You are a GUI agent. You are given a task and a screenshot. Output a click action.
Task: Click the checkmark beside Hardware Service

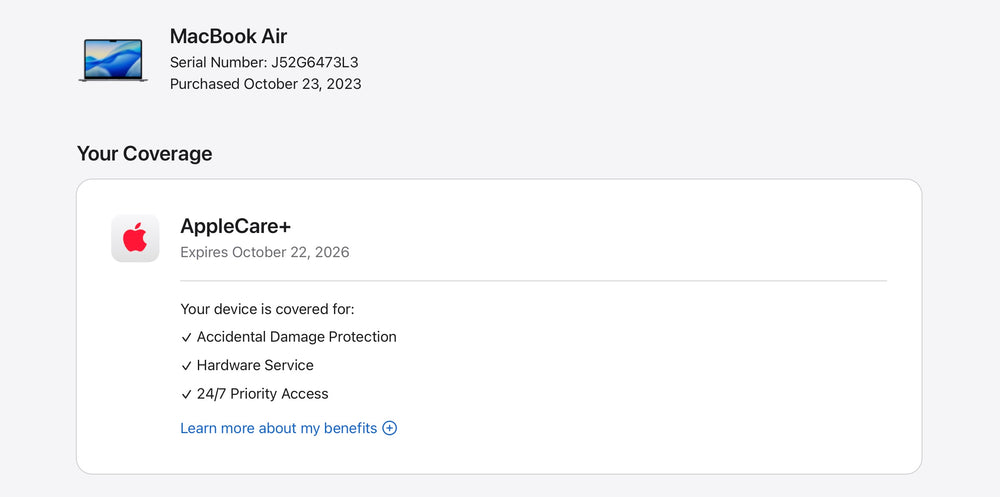pos(186,366)
